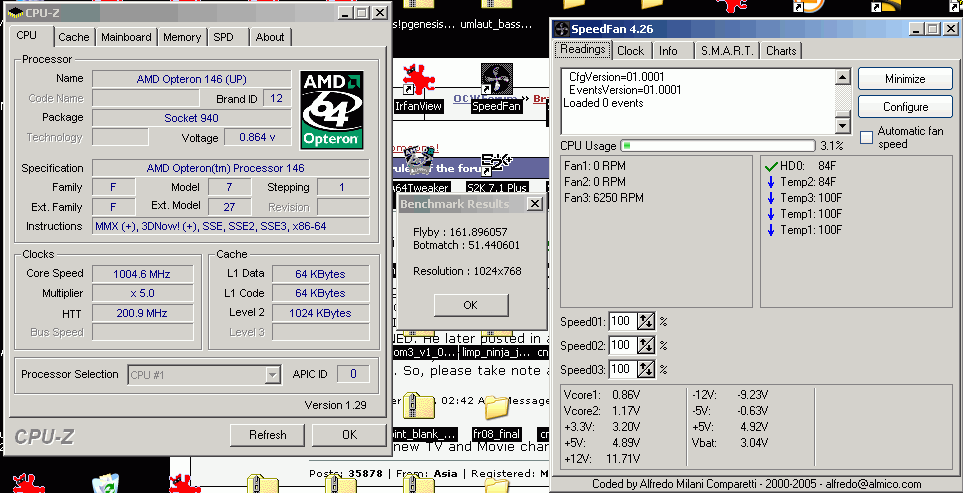The width and height of the screenshot is (963, 493).
Task: Open the SPD tab in CPU-Z
Action: point(224,37)
